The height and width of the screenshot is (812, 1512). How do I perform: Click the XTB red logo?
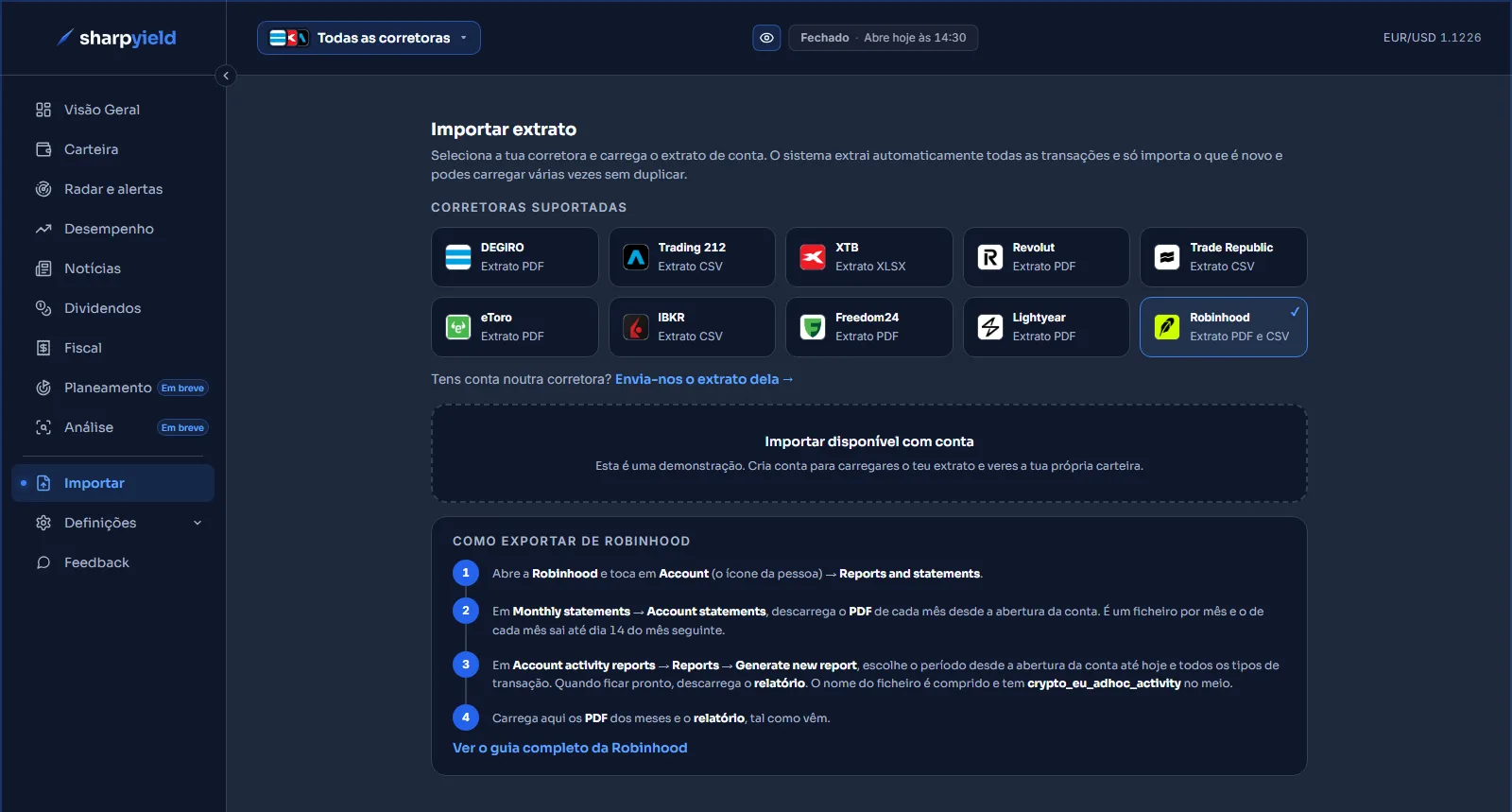pos(813,257)
